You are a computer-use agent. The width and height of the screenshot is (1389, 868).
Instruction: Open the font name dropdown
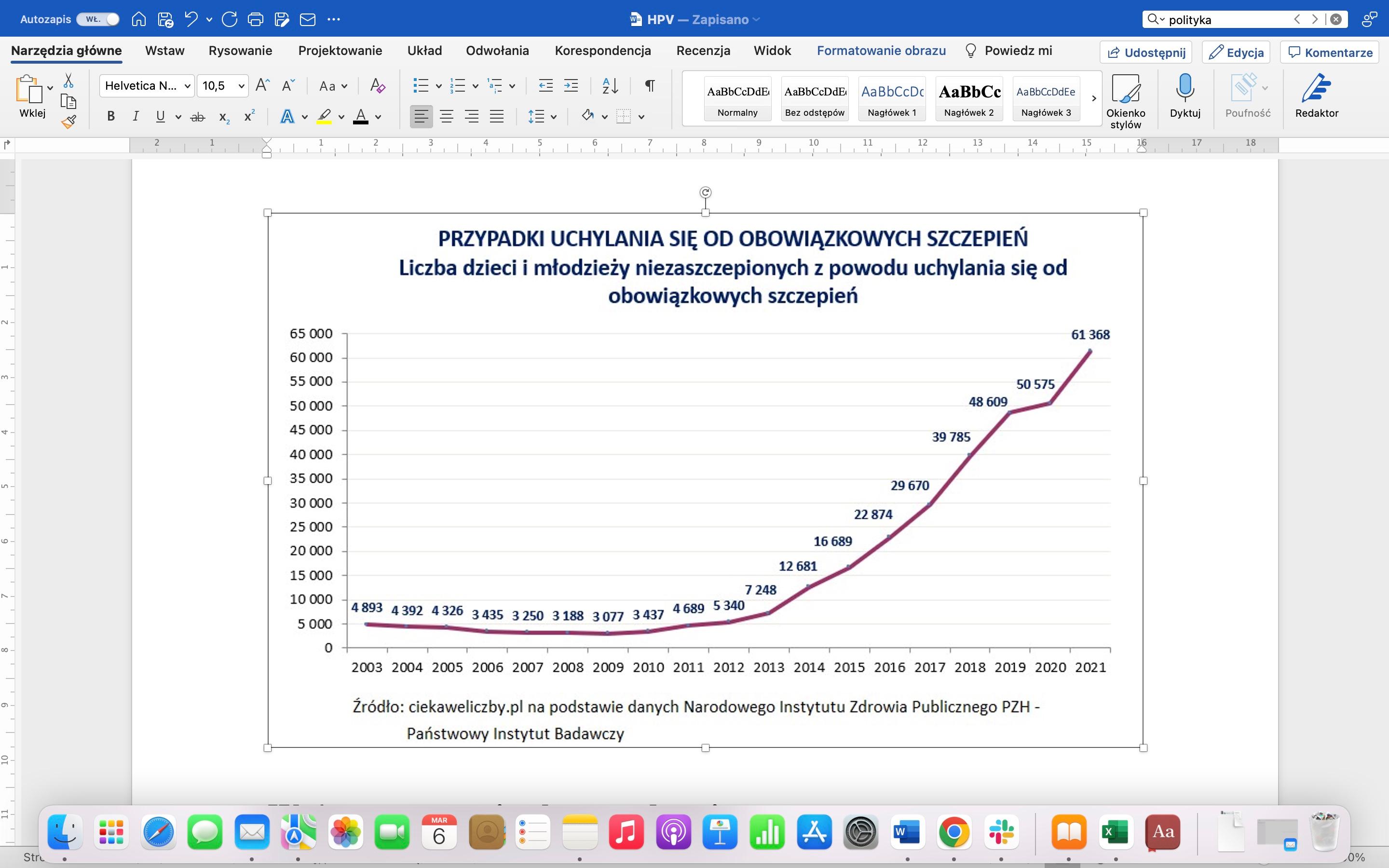(x=187, y=86)
